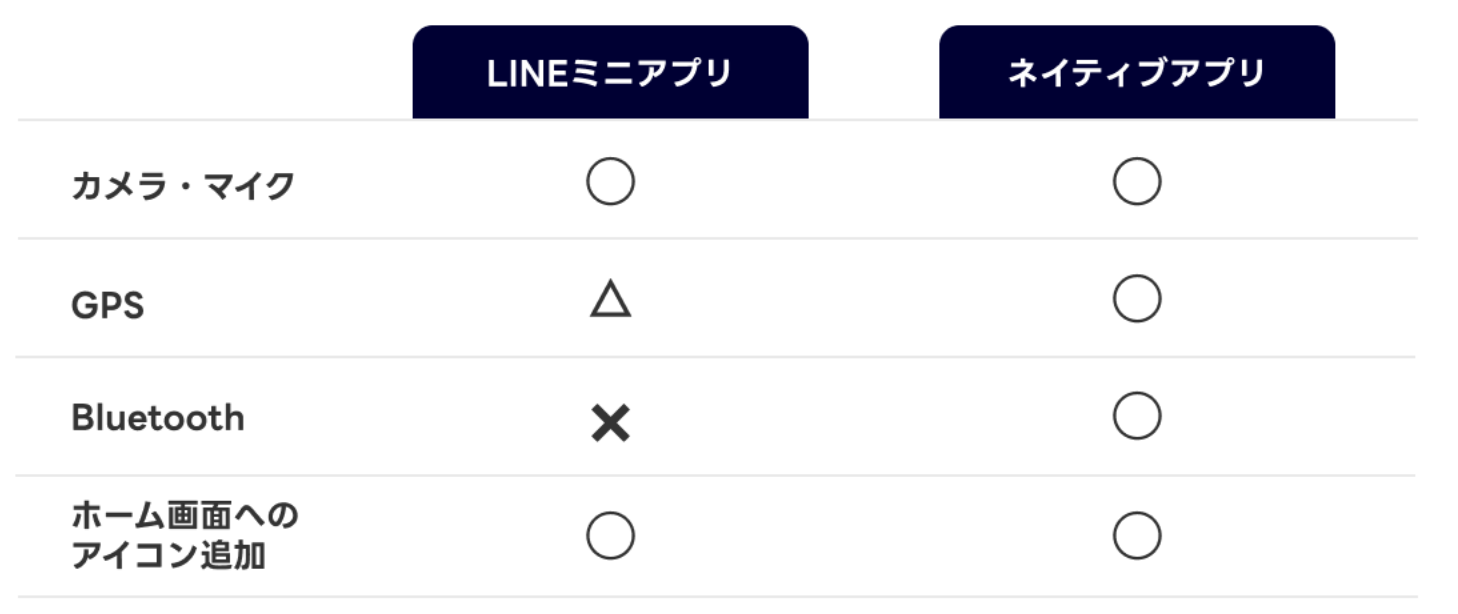The image size is (1458, 614).
Task: Click the Bluetooth circle under ネイティブアプリ
Action: point(1136,416)
